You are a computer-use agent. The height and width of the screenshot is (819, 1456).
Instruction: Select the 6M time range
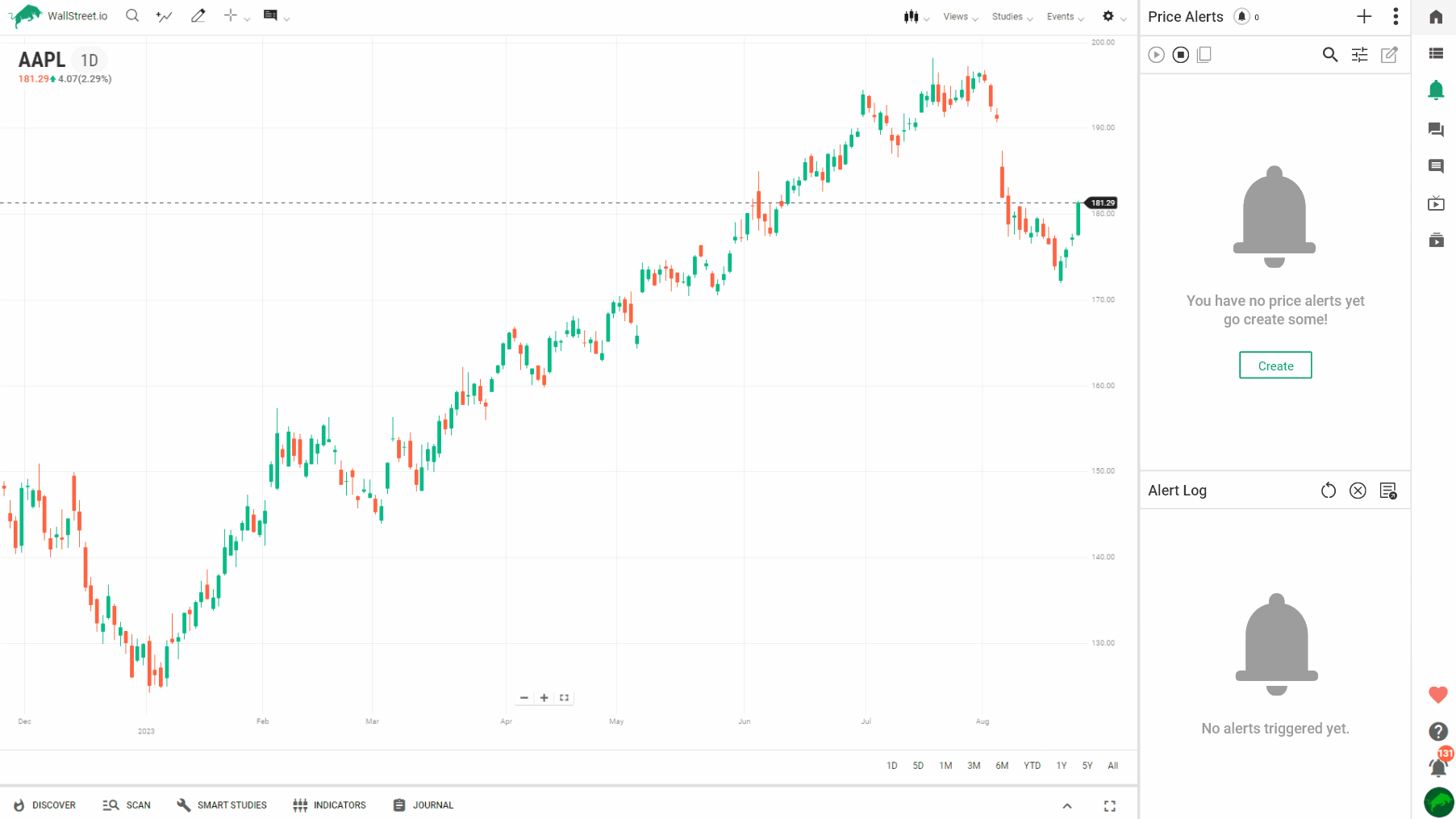pyautogui.click(x=1002, y=766)
